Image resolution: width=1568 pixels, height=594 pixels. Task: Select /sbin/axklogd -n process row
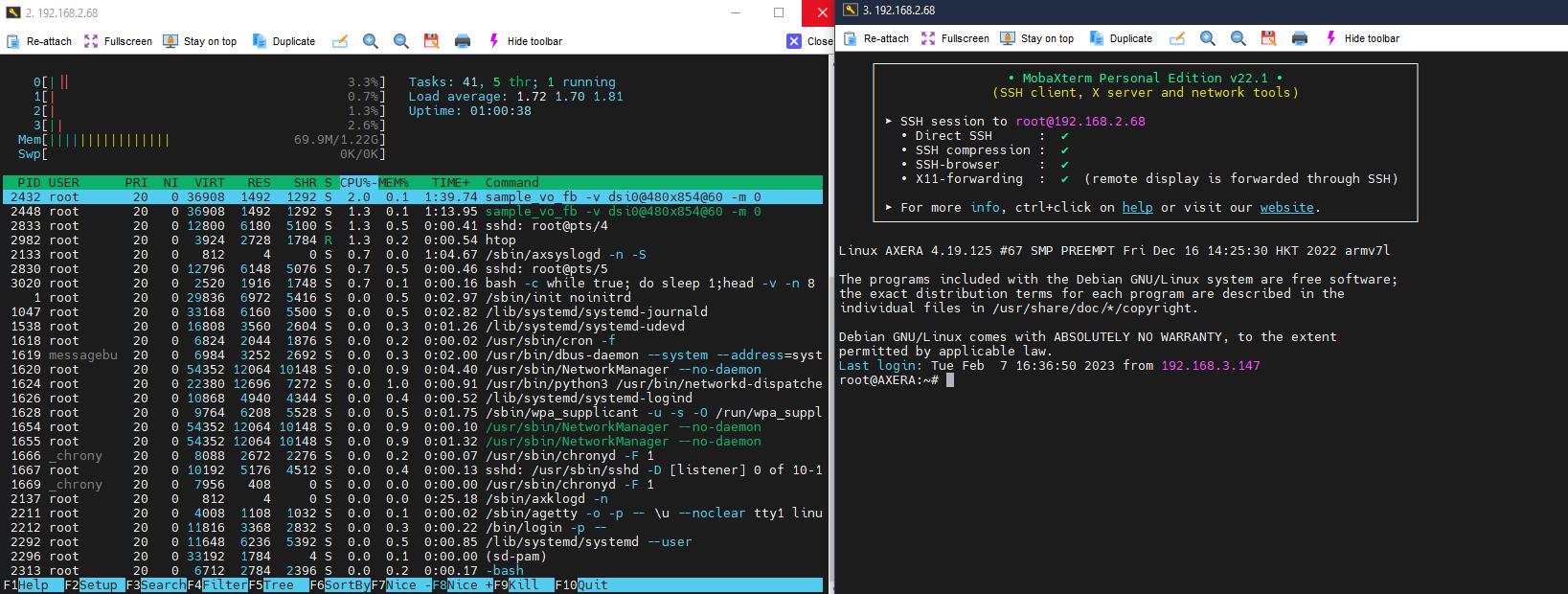click(x=413, y=498)
